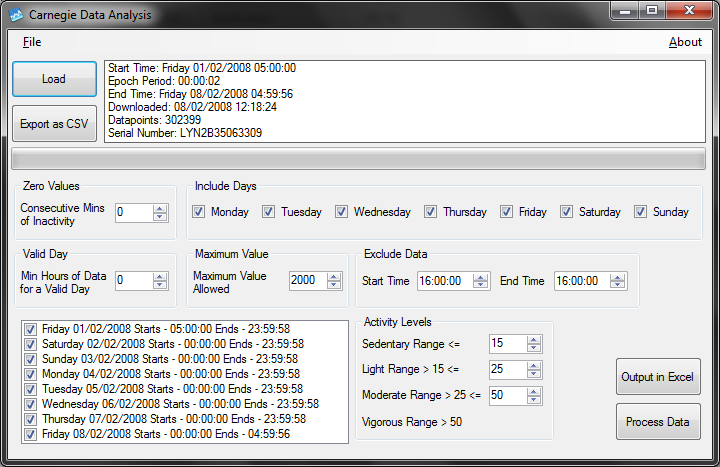720x467 pixels.
Task: Click the Carnegie Data Analysis title bar icon
Action: (16, 15)
